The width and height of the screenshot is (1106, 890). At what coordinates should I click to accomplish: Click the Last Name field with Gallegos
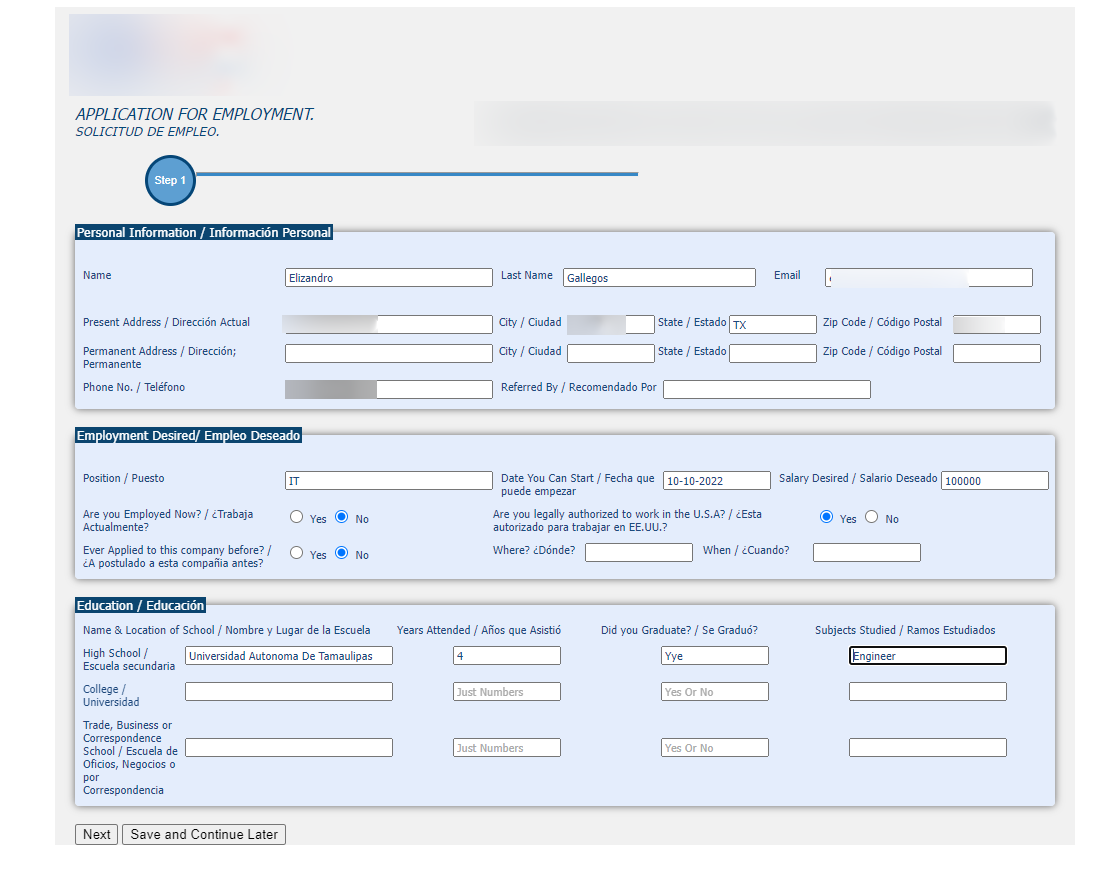pyautogui.click(x=660, y=277)
